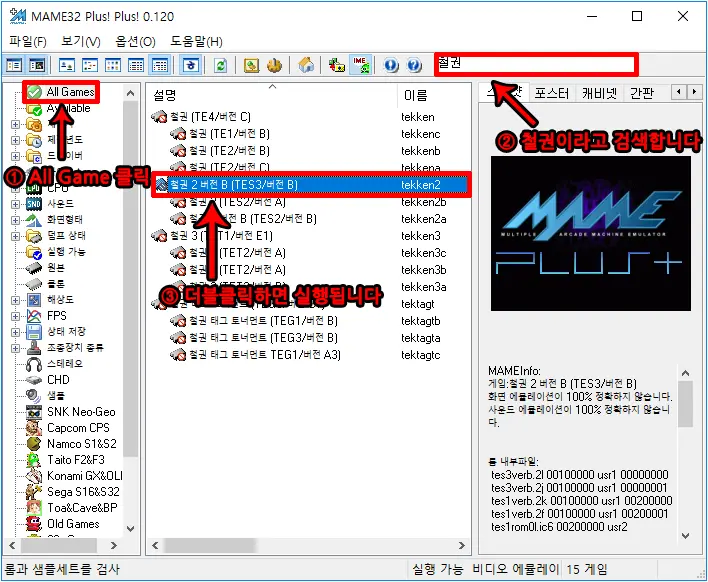Switch to the 간판 tab
Screen dimensions: 708x582
pyautogui.click(x=642, y=93)
